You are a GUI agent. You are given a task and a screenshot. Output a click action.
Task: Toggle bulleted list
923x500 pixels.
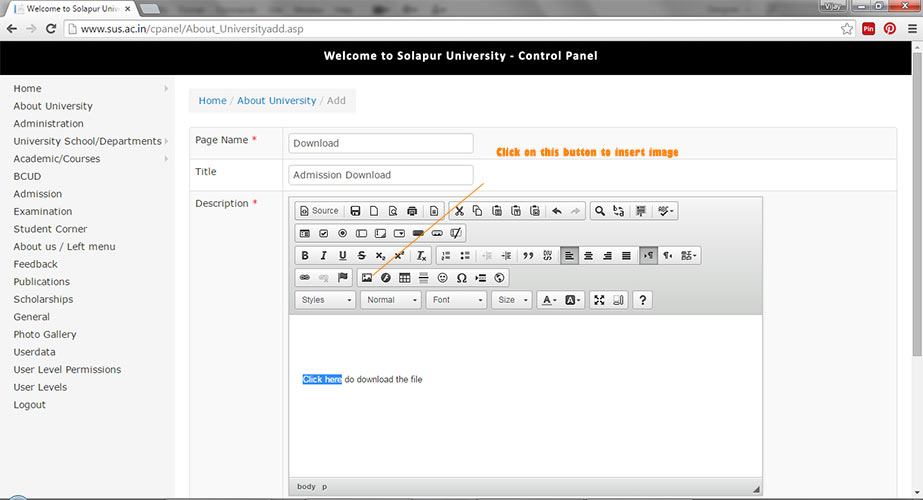[x=465, y=256]
